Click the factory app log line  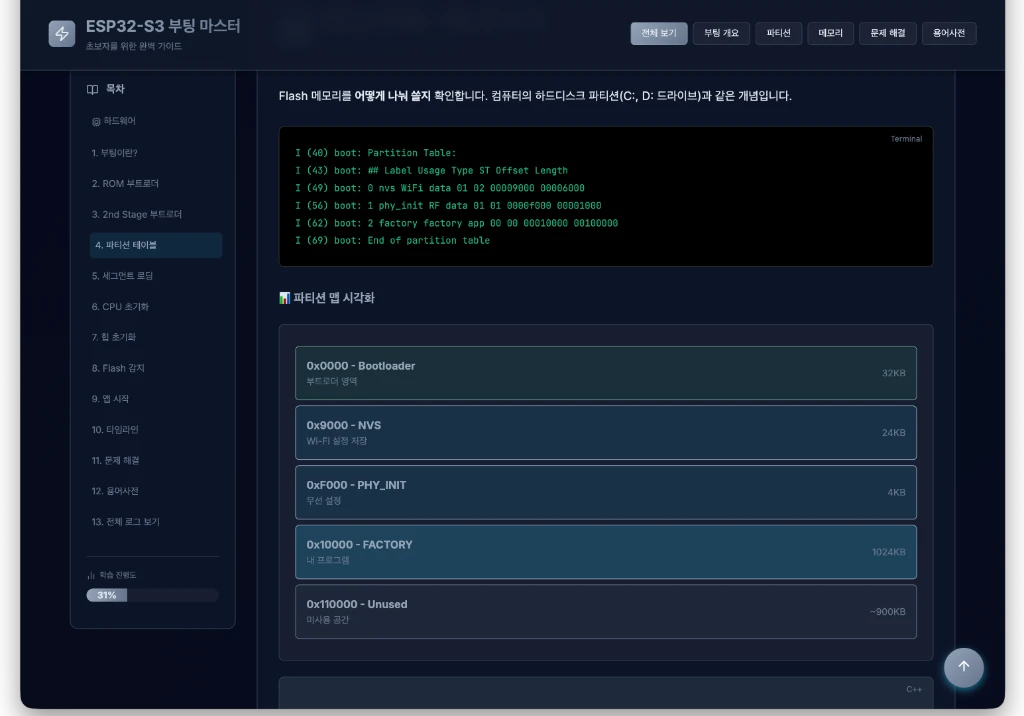456,223
